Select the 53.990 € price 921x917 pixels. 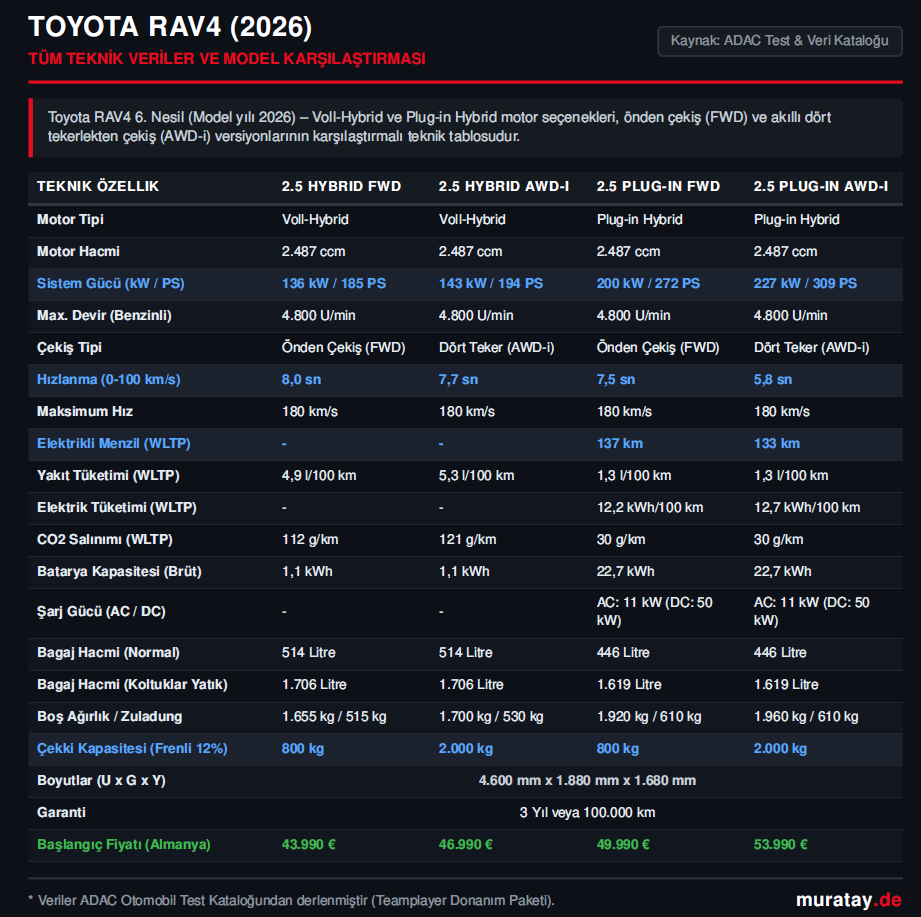(x=780, y=845)
